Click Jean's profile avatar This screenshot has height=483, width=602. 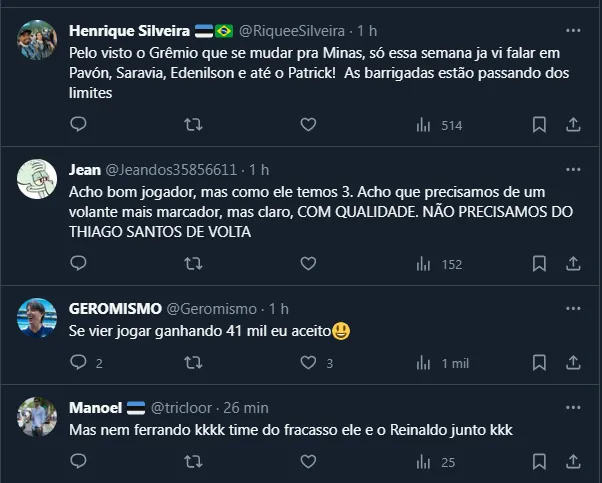click(37, 179)
